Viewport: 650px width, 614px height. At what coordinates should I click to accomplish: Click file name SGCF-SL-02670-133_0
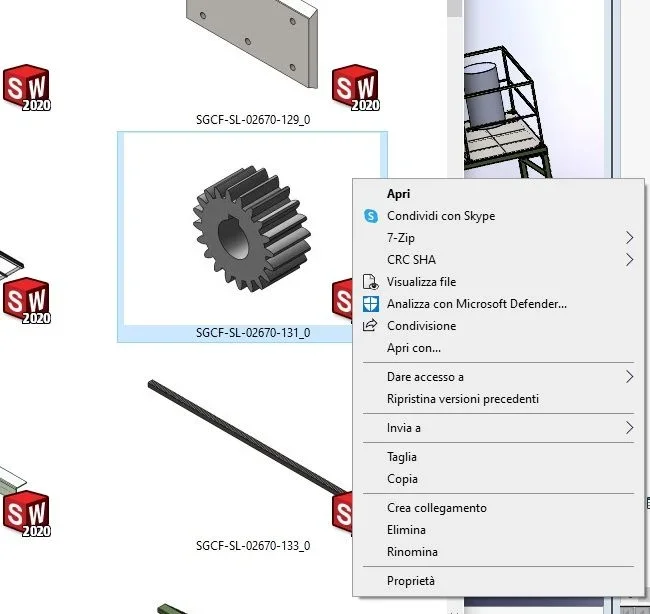[x=253, y=546]
